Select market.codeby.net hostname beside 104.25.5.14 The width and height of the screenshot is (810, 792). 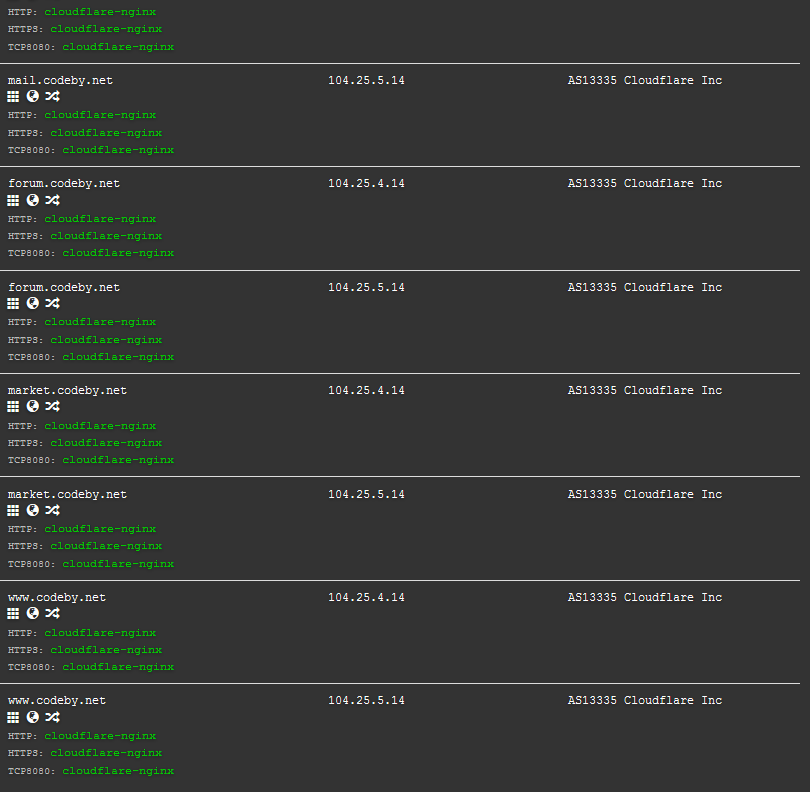[67, 494]
